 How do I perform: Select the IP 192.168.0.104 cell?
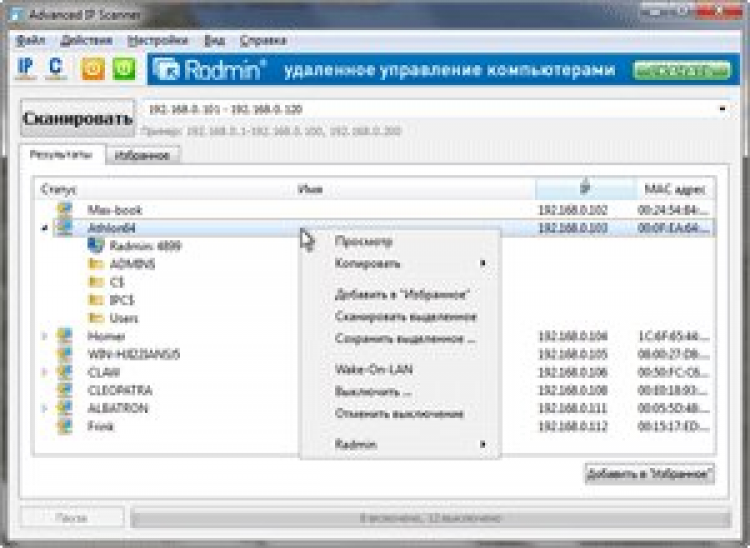573,336
